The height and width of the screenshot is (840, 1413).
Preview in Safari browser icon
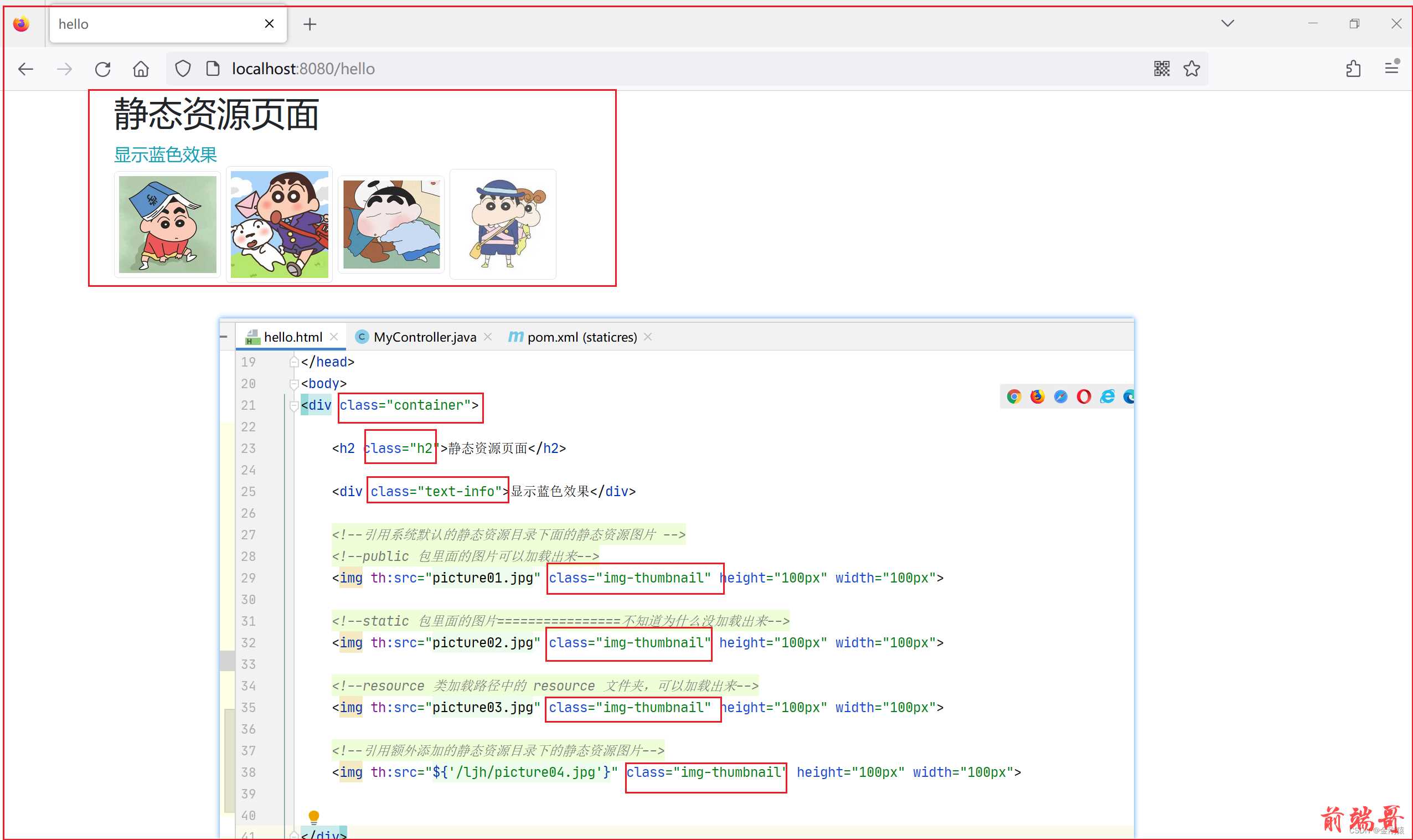coord(1061,397)
